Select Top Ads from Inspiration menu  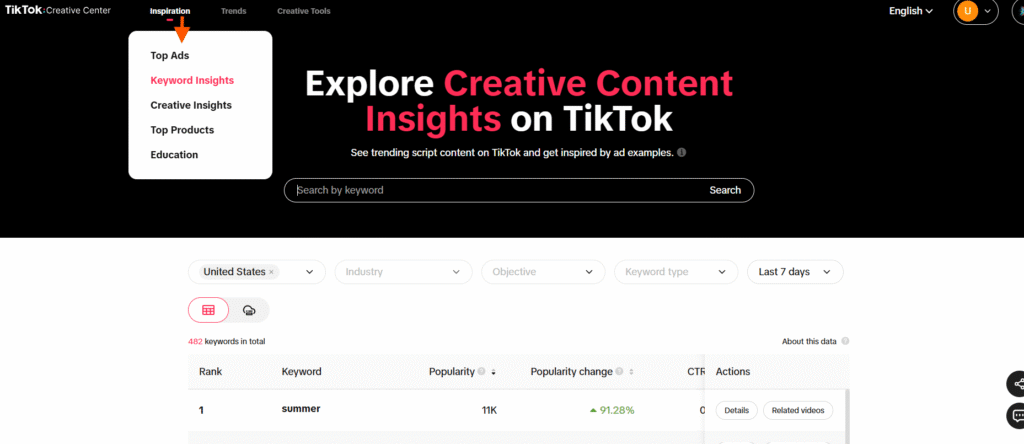pyautogui.click(x=169, y=56)
